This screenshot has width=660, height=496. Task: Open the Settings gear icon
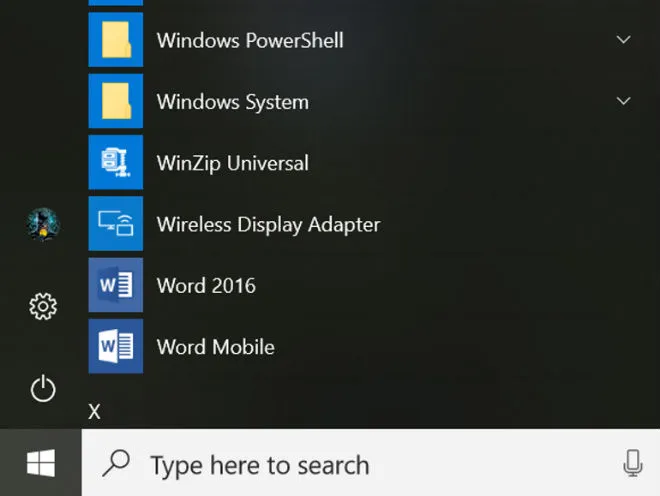[x=42, y=307]
